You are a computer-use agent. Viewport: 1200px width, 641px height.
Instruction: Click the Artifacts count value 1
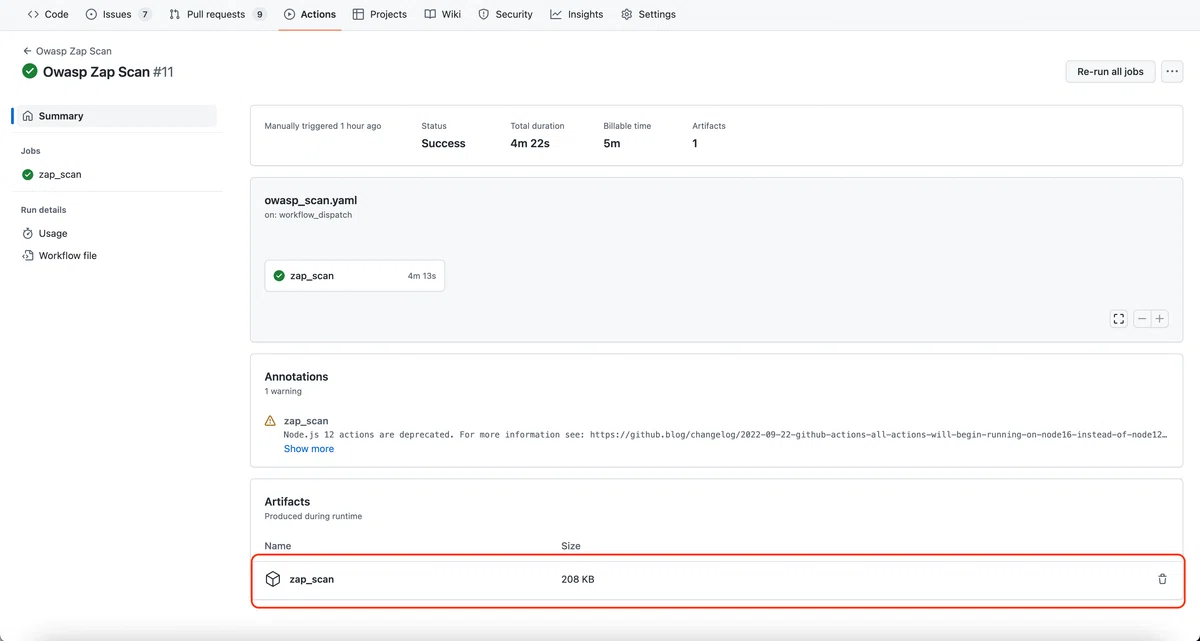click(695, 143)
